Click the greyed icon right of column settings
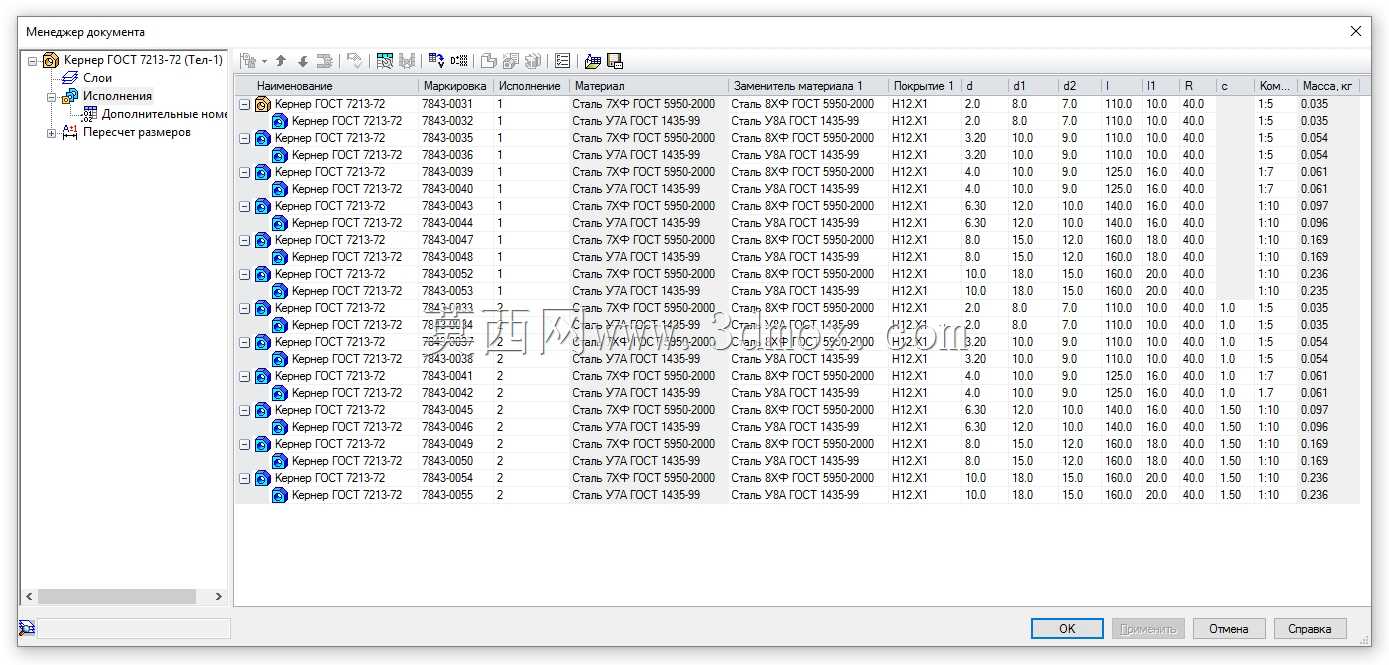 (x=407, y=61)
